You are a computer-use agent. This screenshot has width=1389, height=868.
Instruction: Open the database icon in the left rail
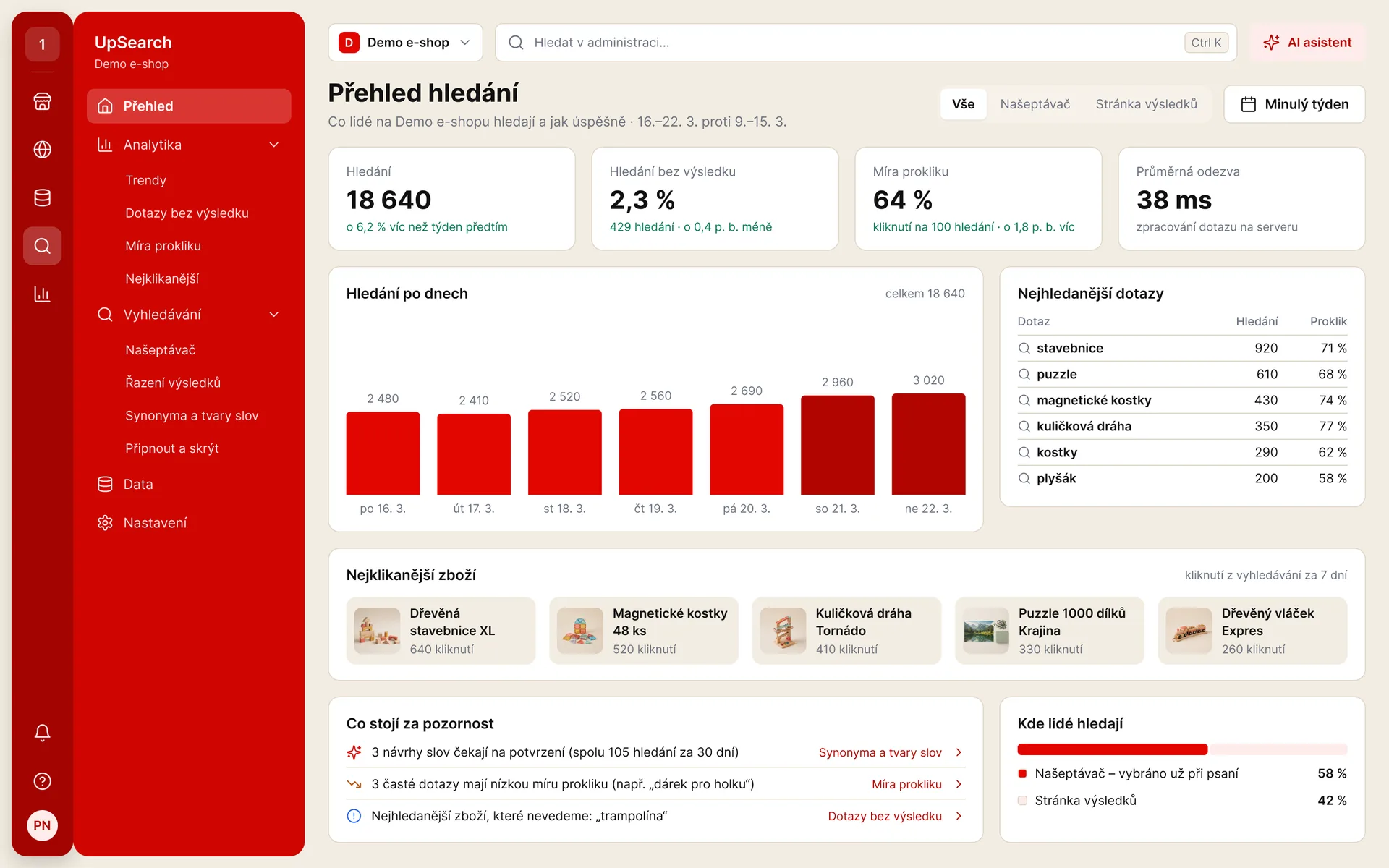point(42,197)
